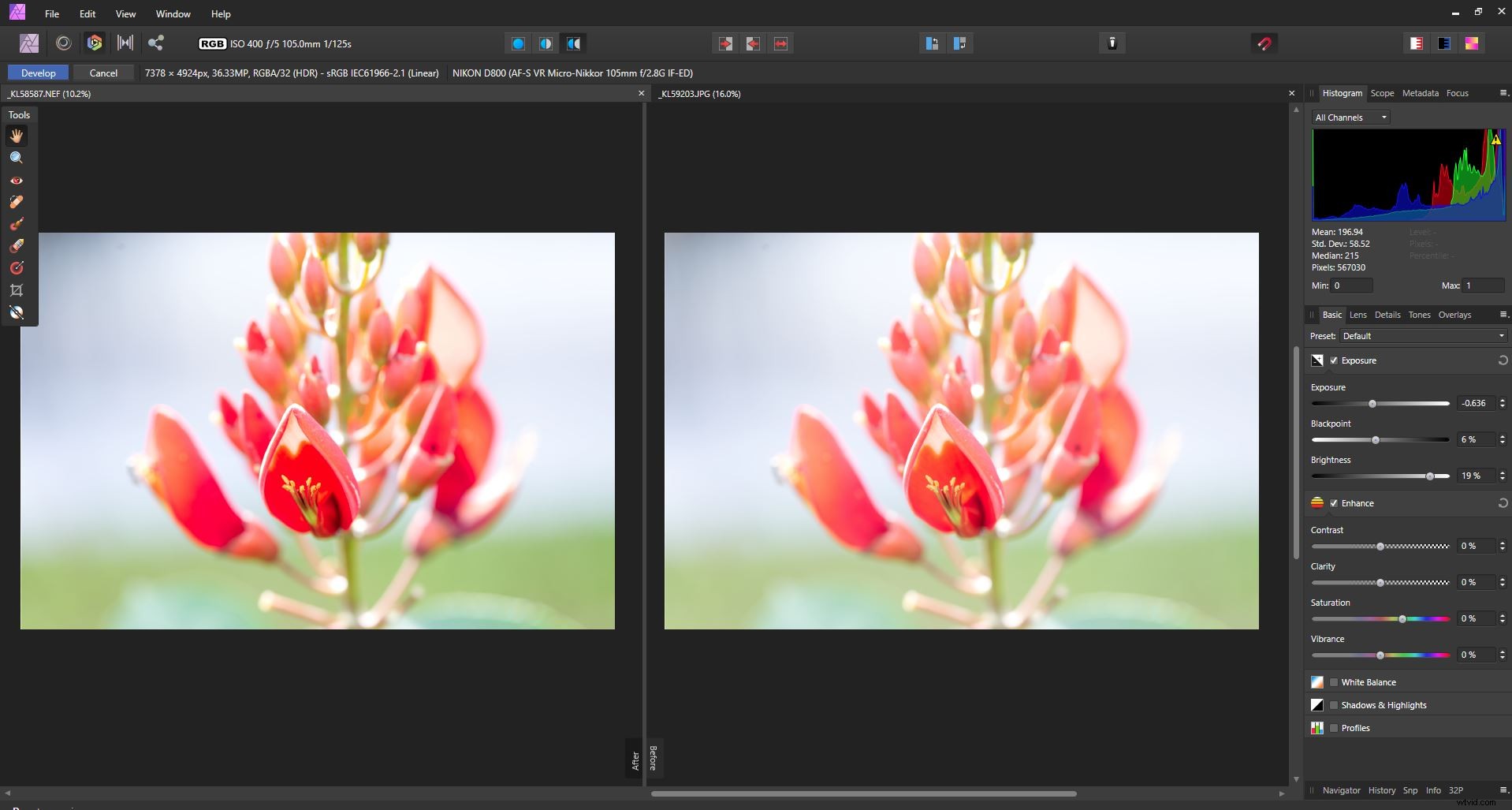Open the Histogram panel menu
The width and height of the screenshot is (1512, 810).
click(x=1503, y=93)
